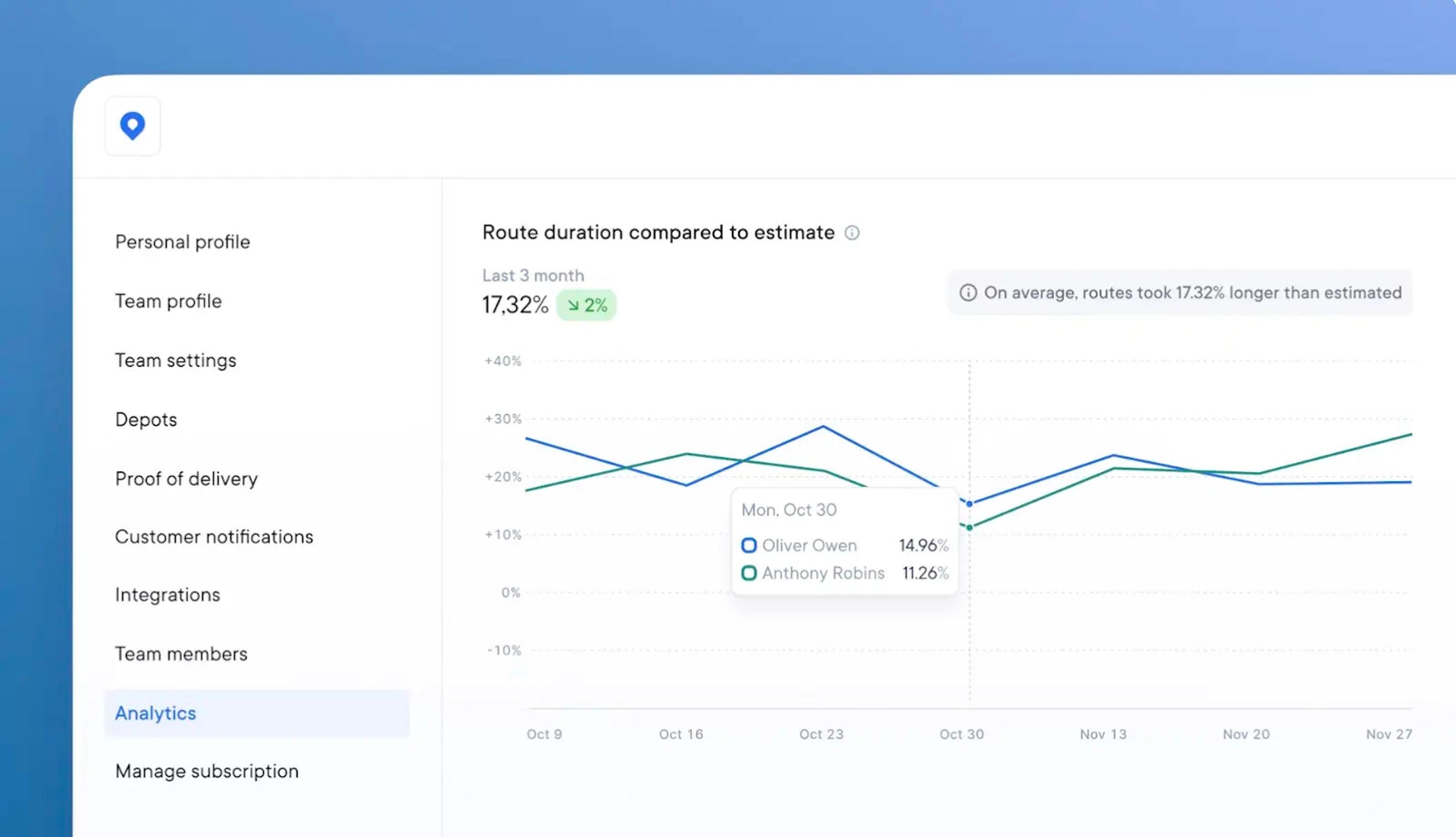Navigate to Customer notifications

pyautogui.click(x=214, y=537)
